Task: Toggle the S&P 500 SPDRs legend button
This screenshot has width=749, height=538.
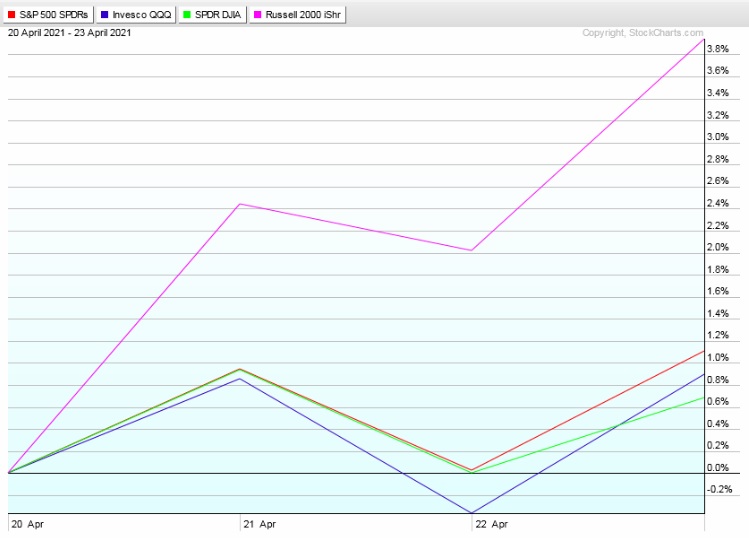Action: [x=48, y=15]
